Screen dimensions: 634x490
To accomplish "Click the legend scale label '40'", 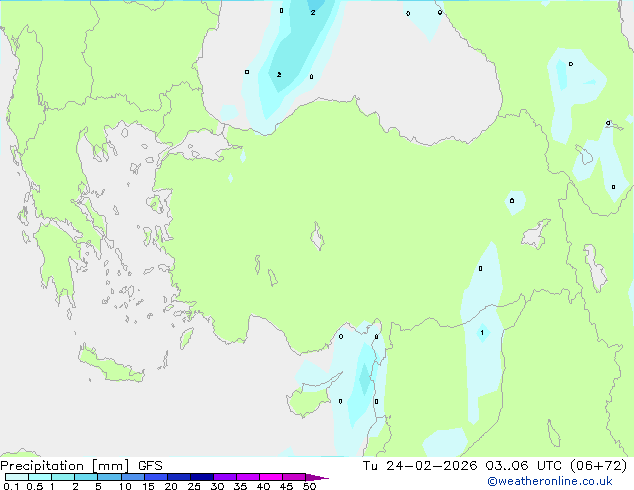I will tap(263, 486).
